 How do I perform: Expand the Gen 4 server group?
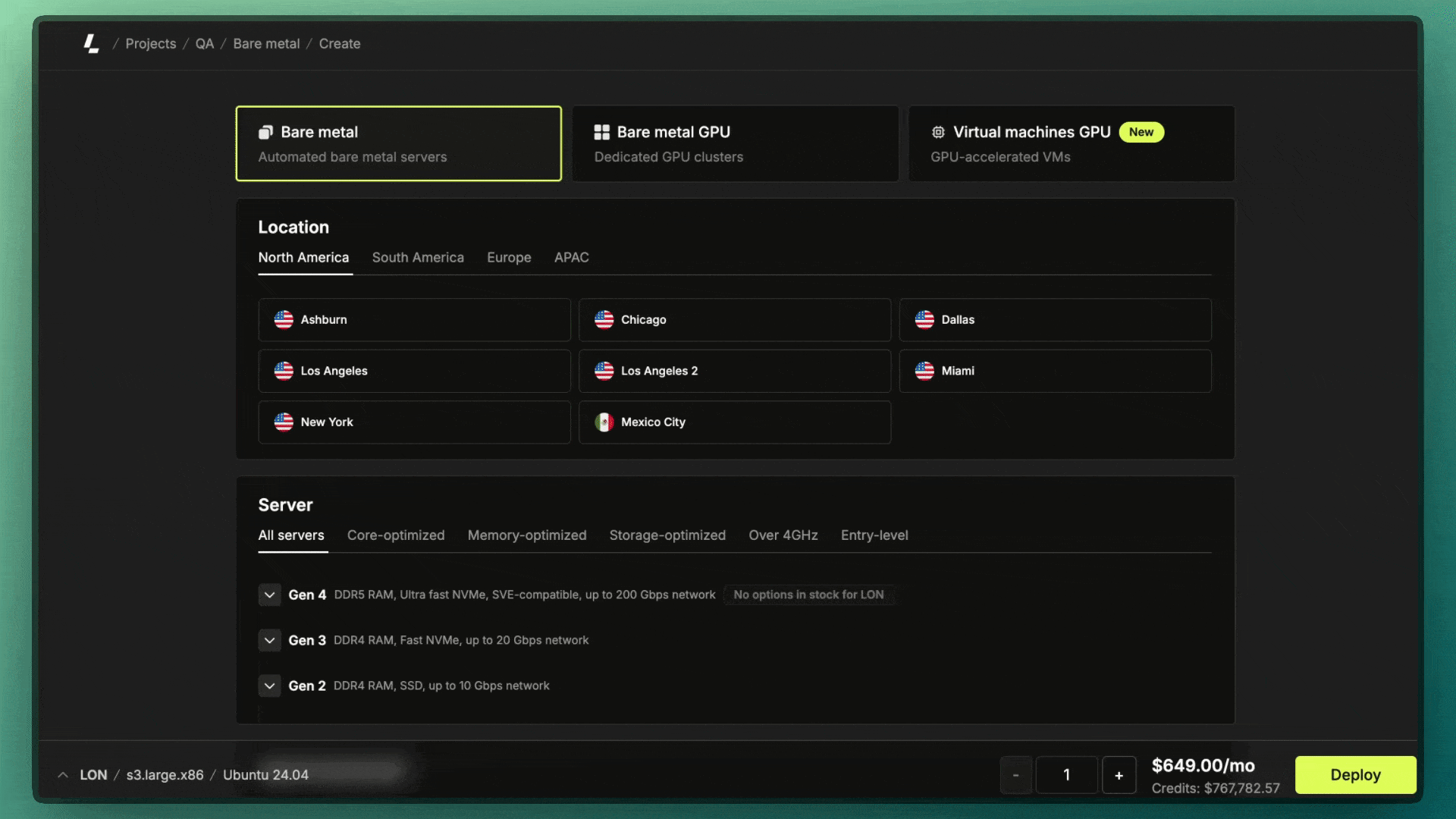(x=269, y=595)
